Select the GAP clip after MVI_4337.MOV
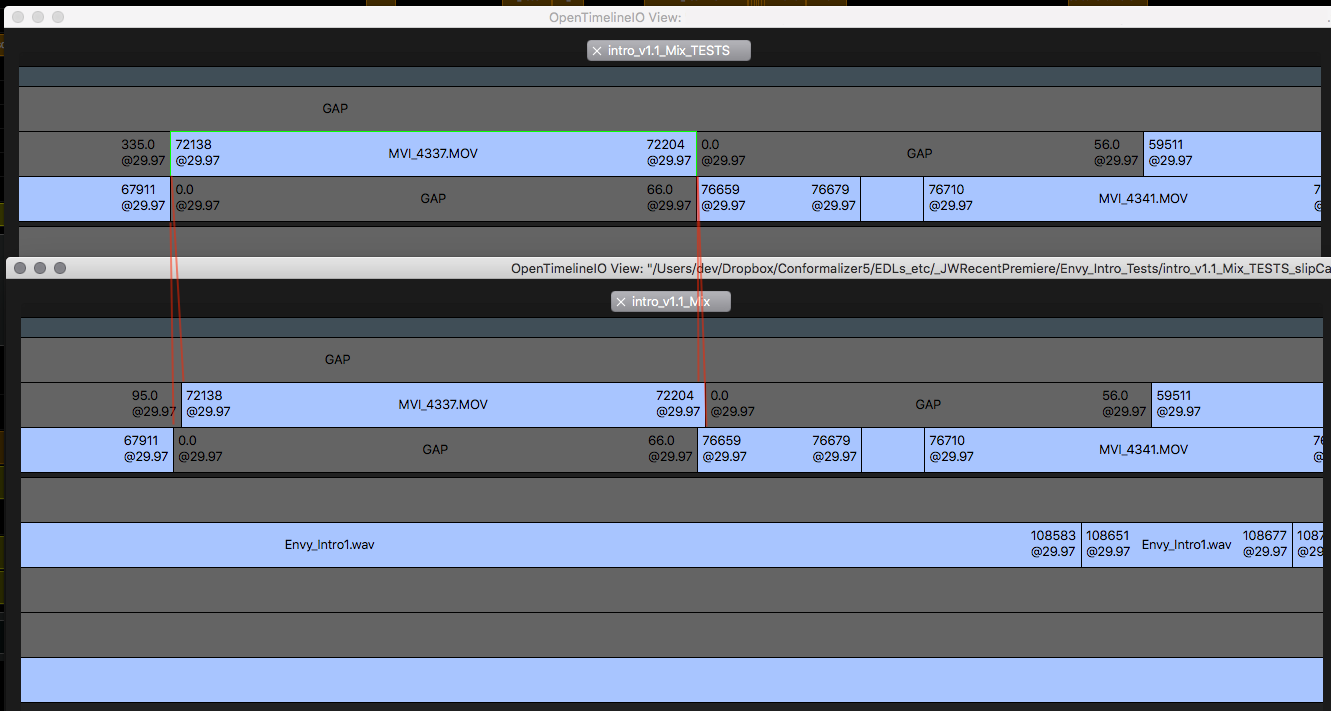This screenshot has height=711, width=1331. click(918, 154)
